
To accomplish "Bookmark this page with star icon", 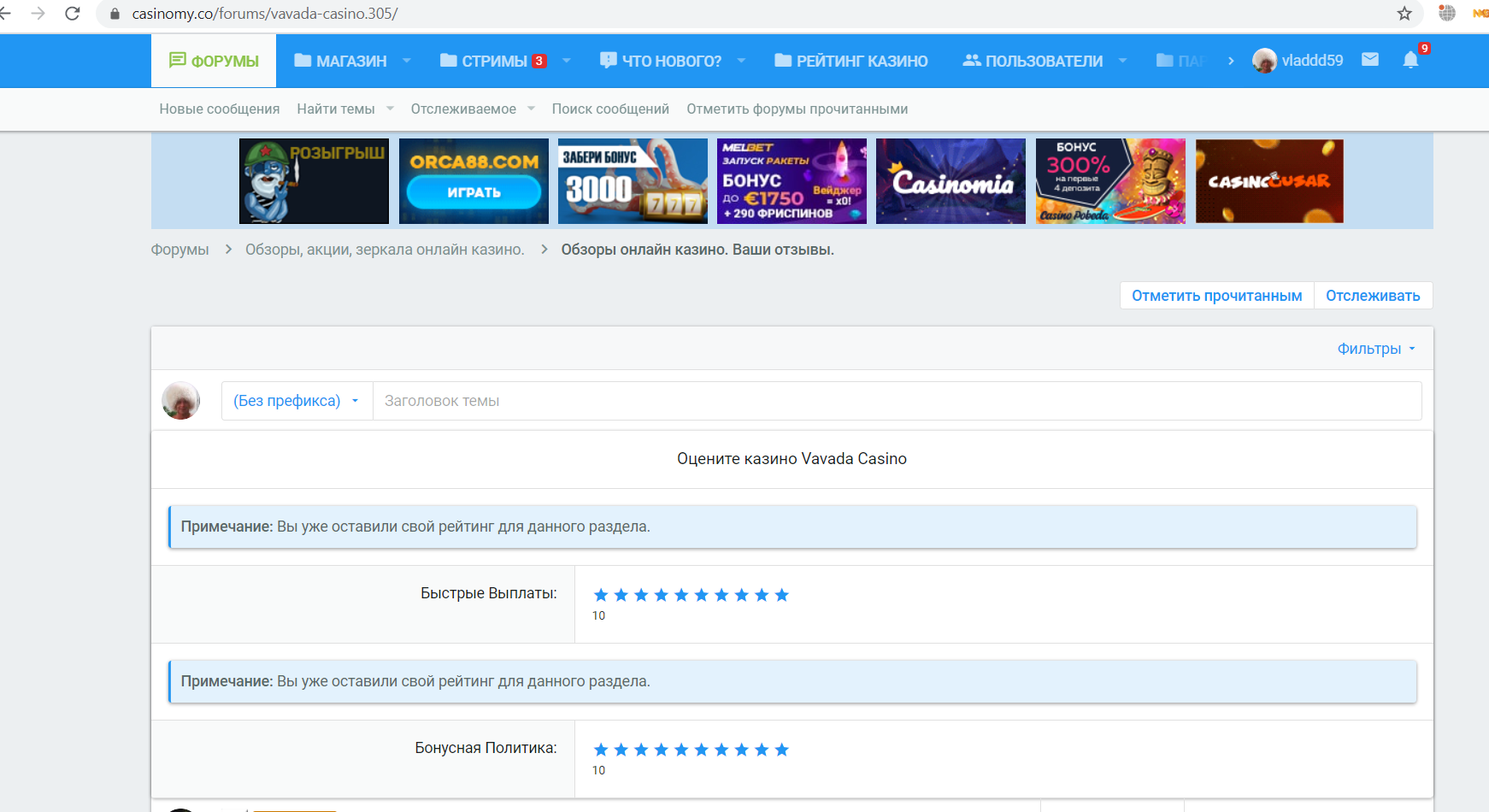I will click(1404, 14).
